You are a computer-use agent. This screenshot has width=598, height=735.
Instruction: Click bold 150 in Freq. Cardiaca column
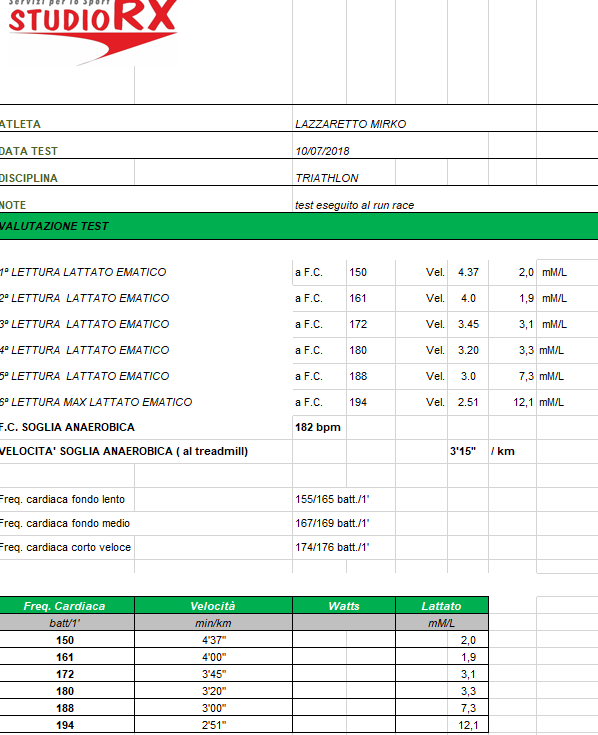65,640
